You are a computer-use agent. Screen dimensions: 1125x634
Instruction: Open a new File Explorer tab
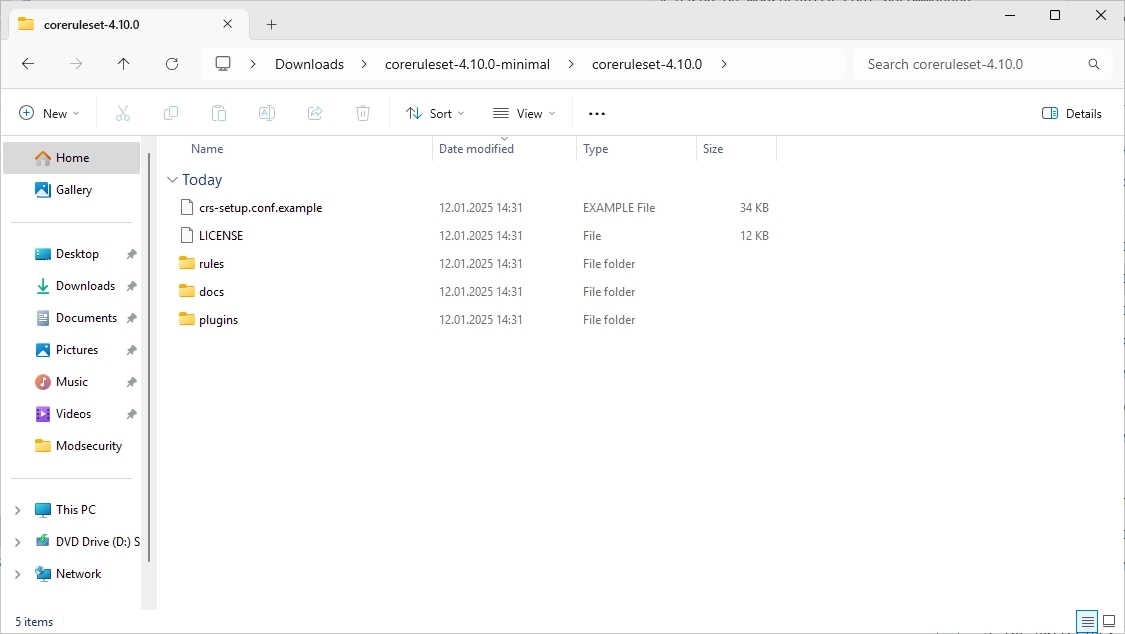[271, 24]
